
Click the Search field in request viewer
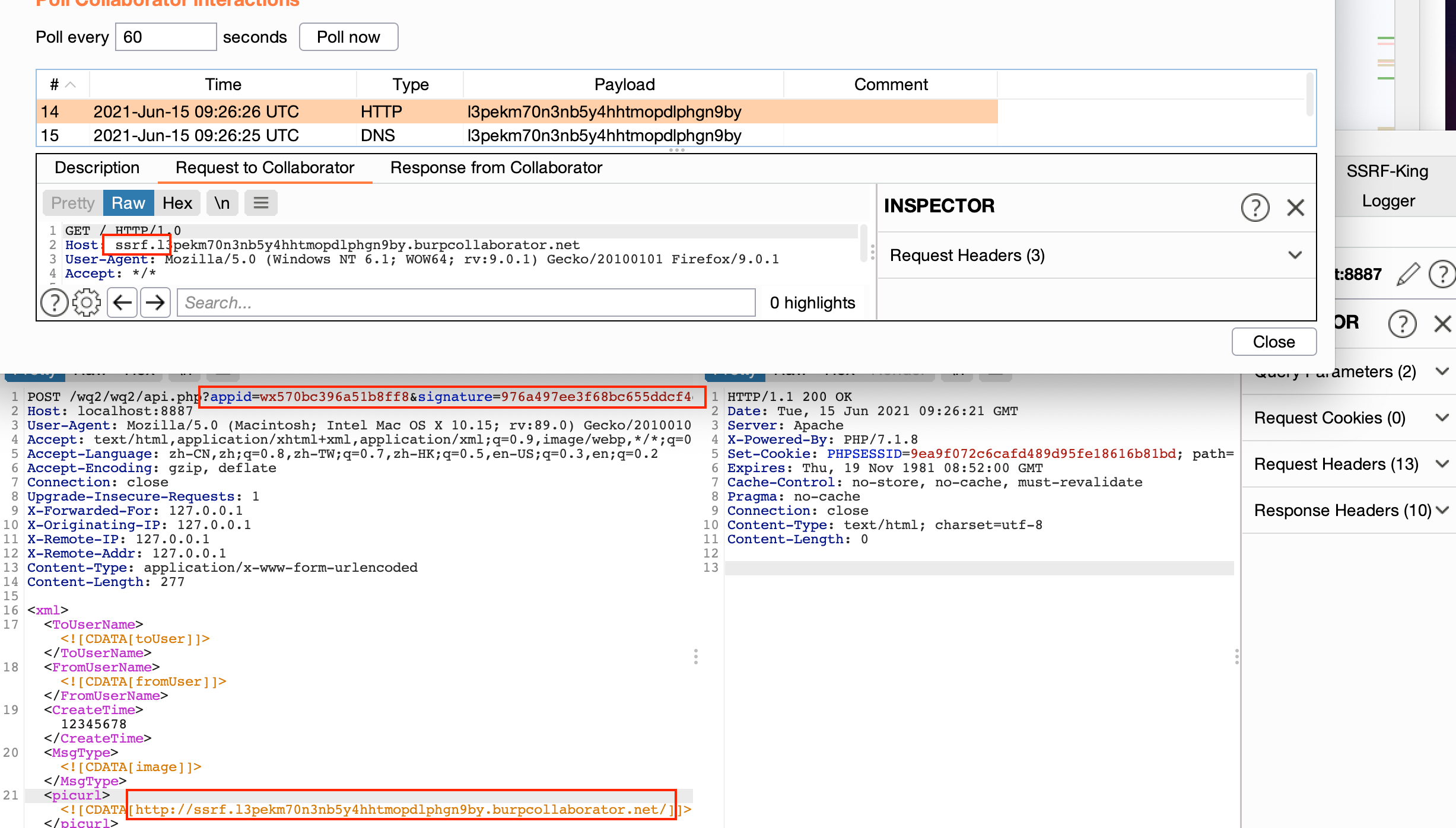[466, 302]
